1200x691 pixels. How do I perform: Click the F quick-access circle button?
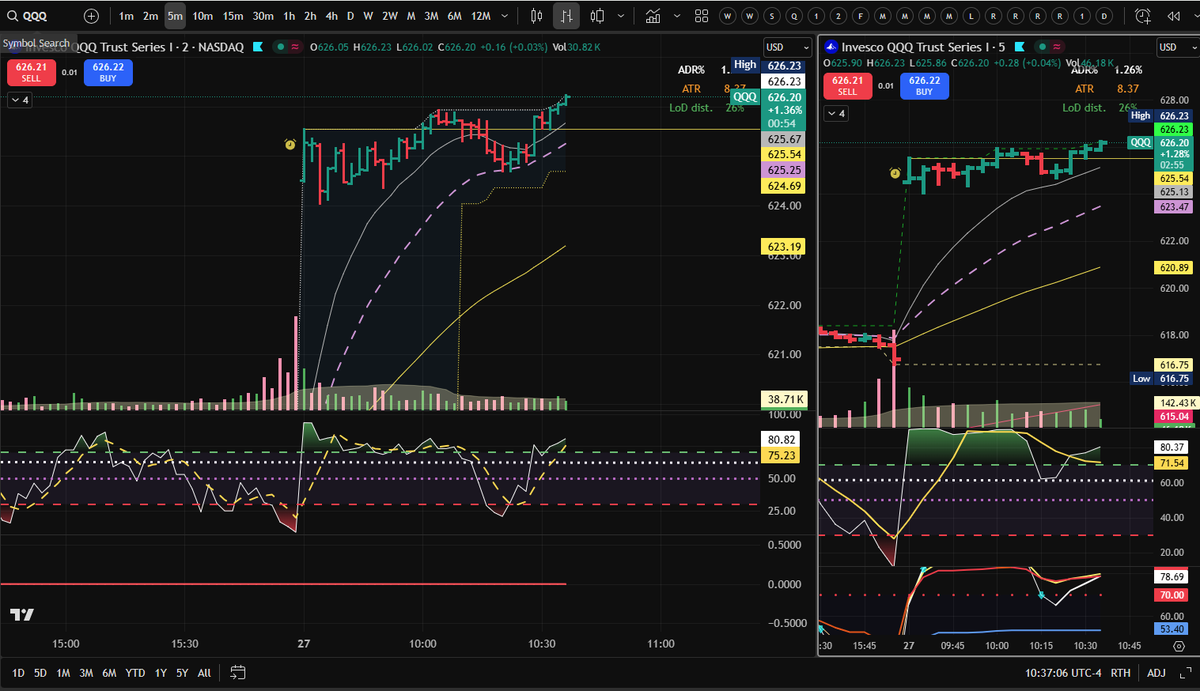pyautogui.click(x=859, y=16)
